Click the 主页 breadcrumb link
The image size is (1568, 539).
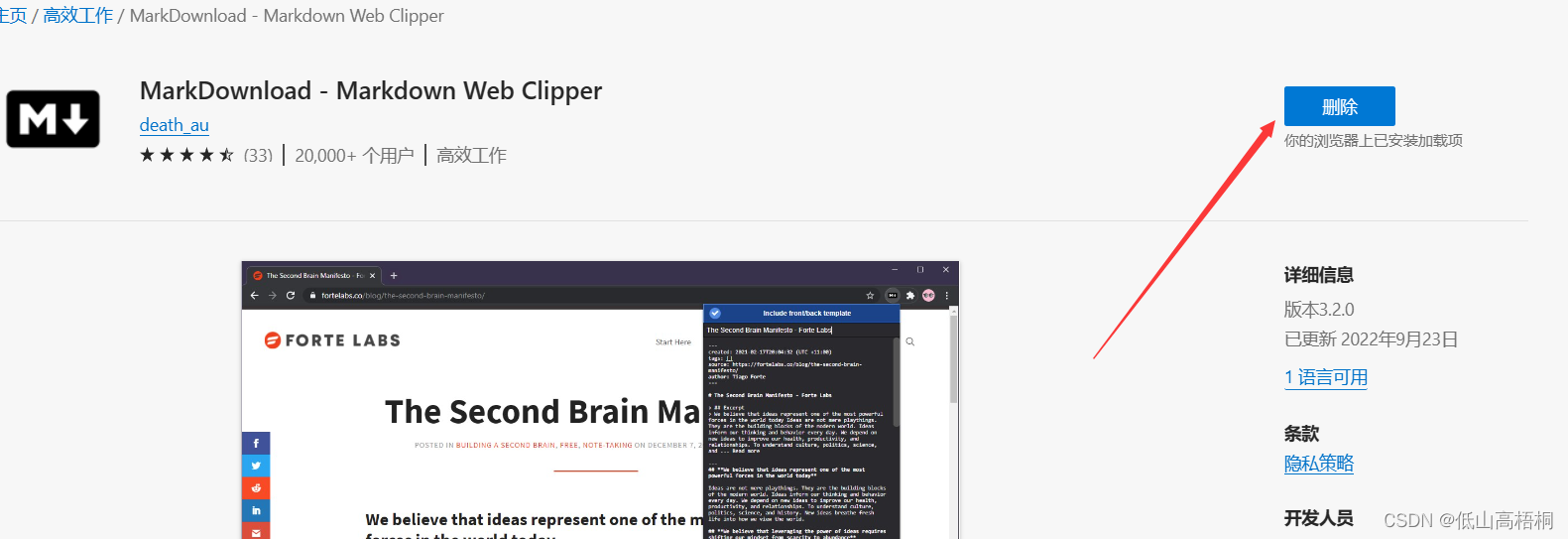pyautogui.click(x=13, y=16)
